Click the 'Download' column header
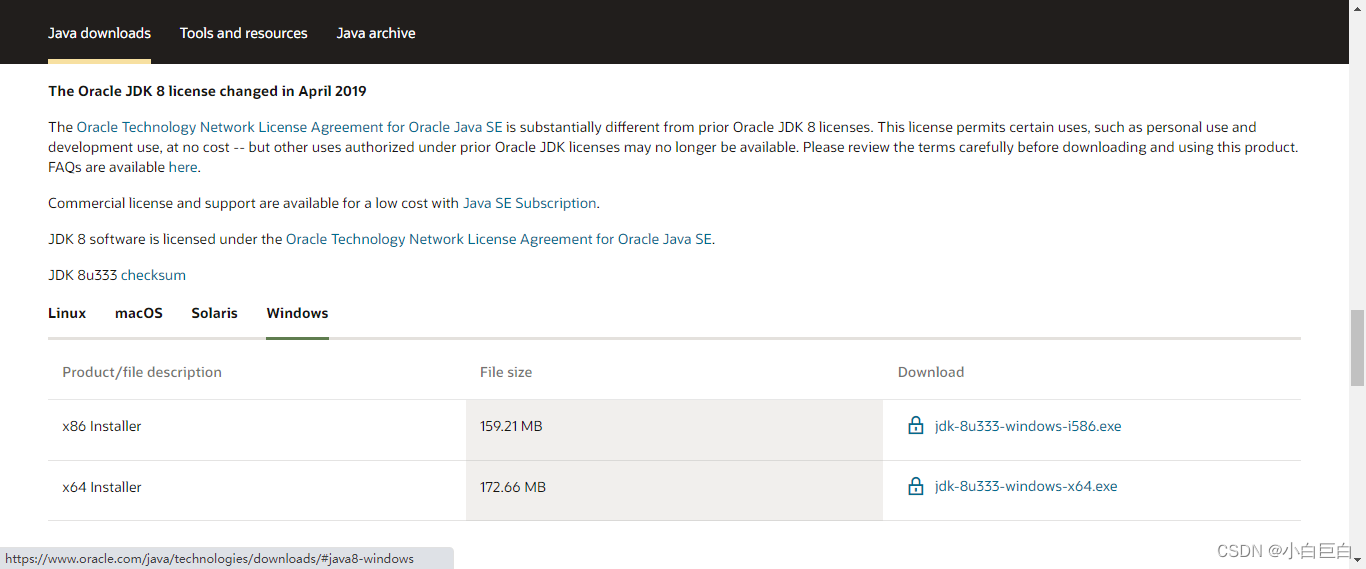Screen dimensions: 1366x569 [x=931, y=372]
